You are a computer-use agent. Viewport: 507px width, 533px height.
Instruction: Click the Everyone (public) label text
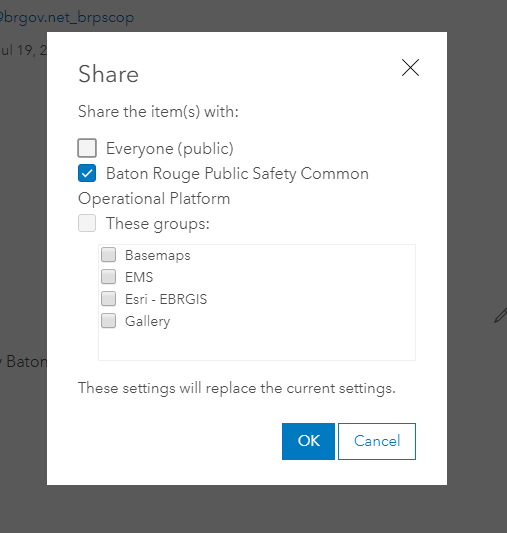coord(170,149)
